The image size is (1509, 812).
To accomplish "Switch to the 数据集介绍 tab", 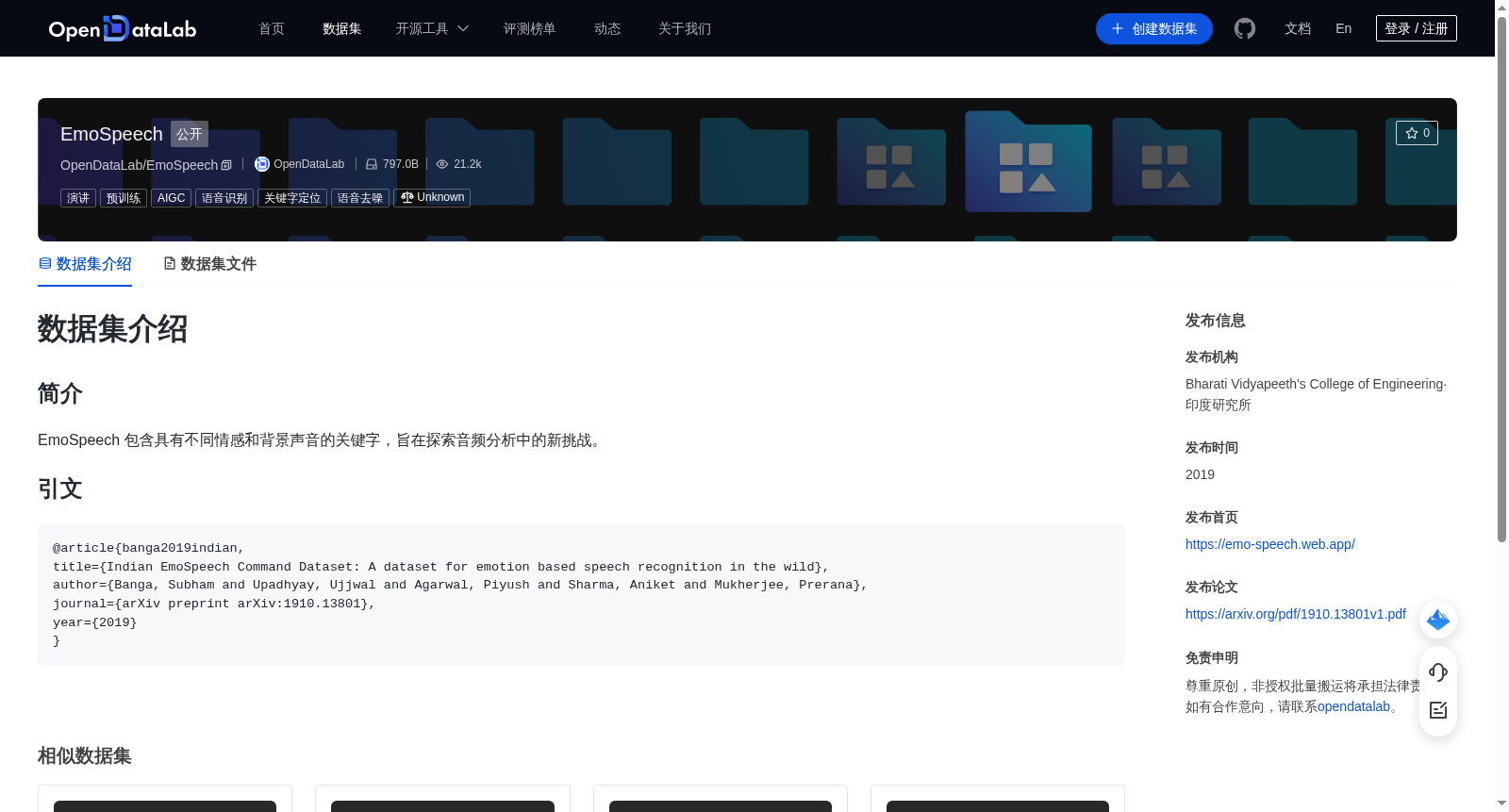I will [x=85, y=264].
